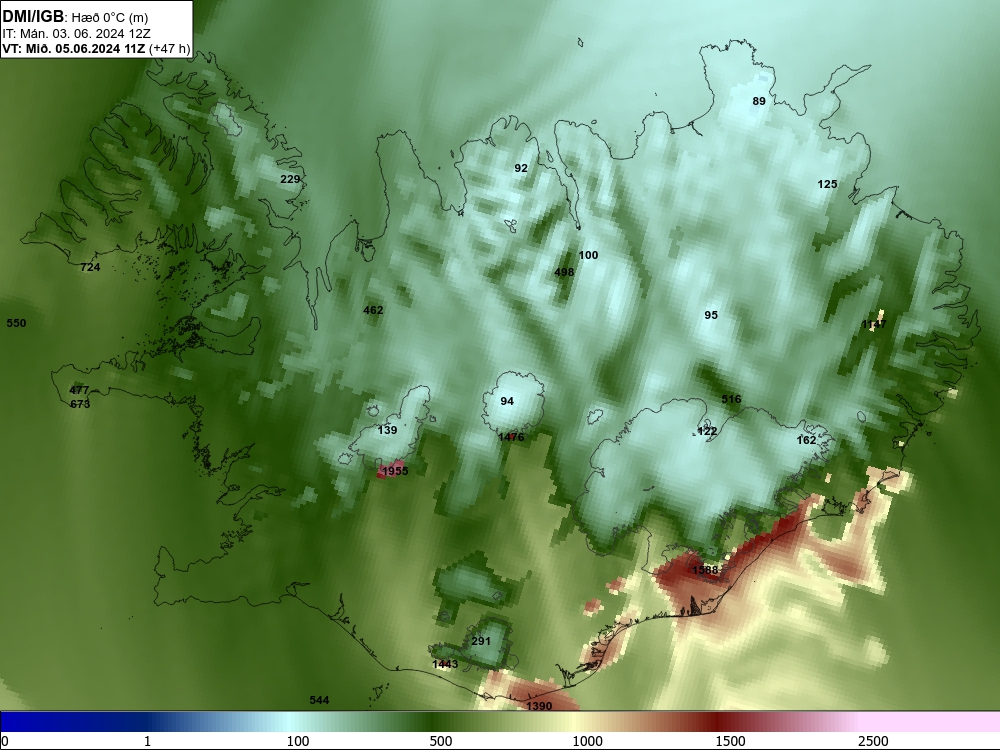Click the map value 92
Image resolution: width=1000 pixels, height=750 pixels.
point(521,168)
